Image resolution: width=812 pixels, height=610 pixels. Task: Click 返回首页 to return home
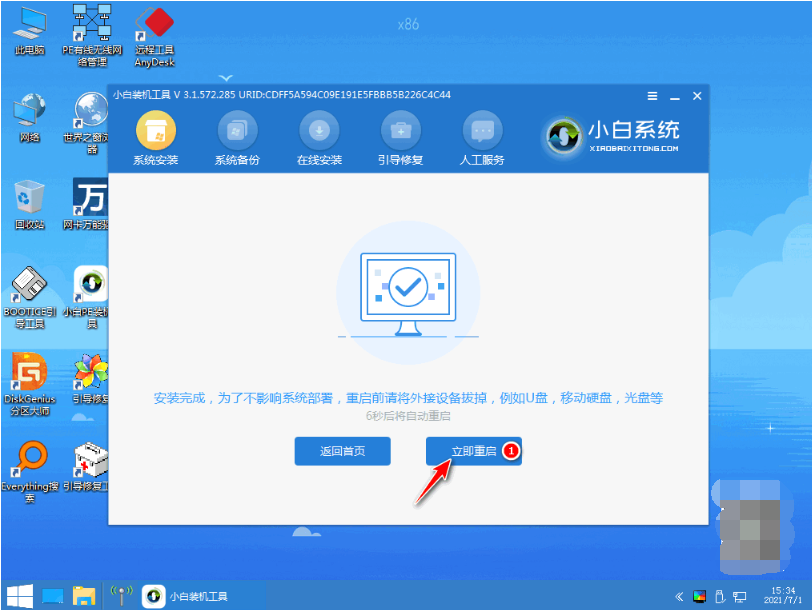[x=342, y=451]
